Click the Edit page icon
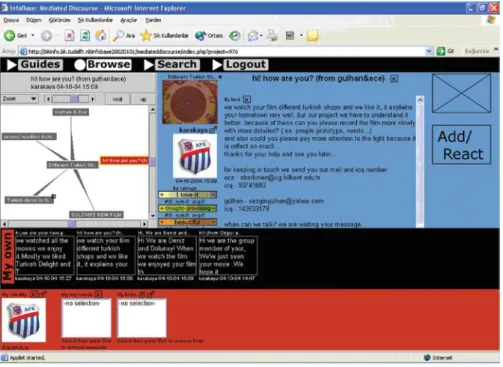Image resolution: width=503 pixels, height=367 pixels. pyautogui.click(x=290, y=35)
